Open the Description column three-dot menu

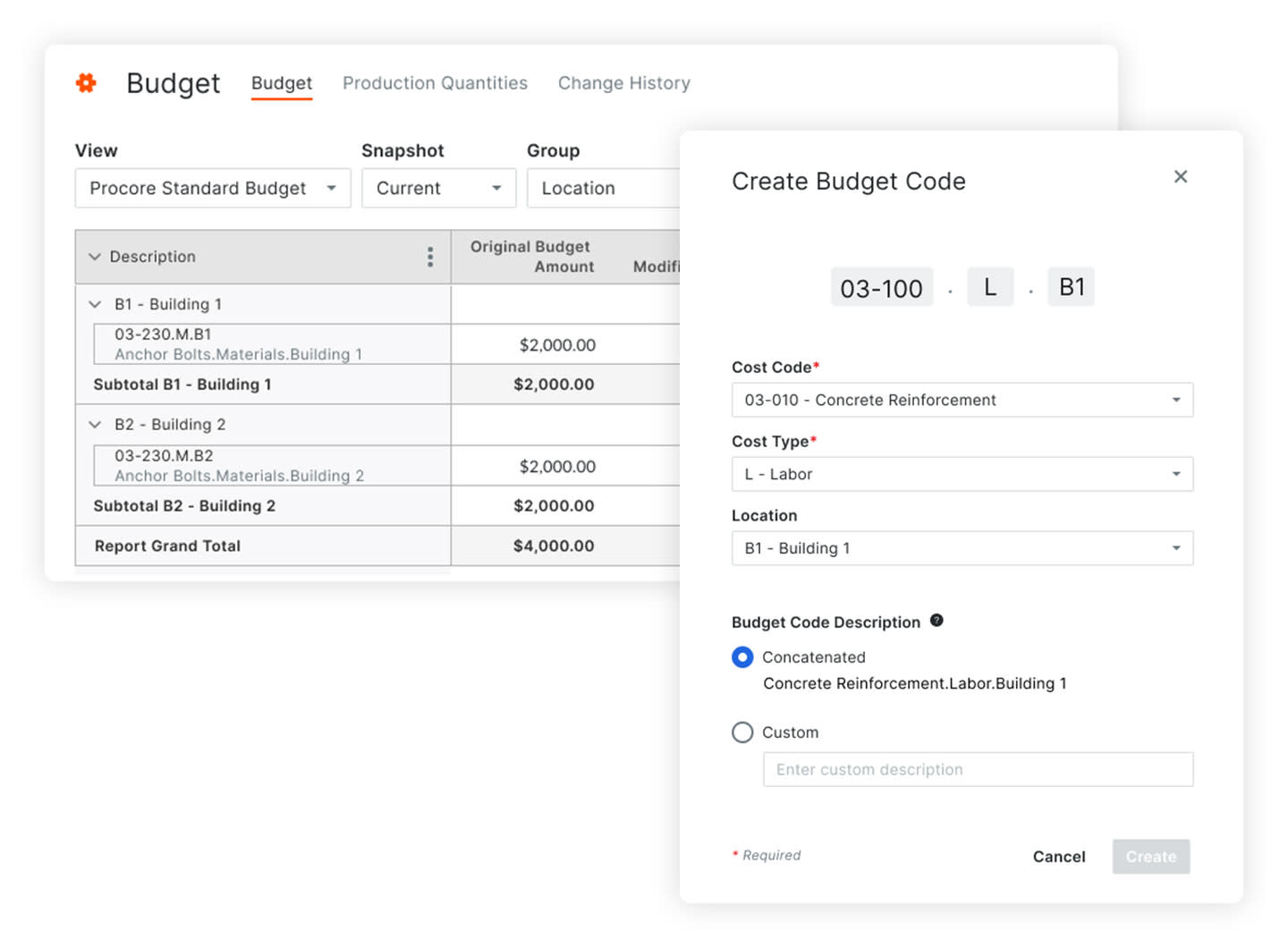[x=430, y=257]
